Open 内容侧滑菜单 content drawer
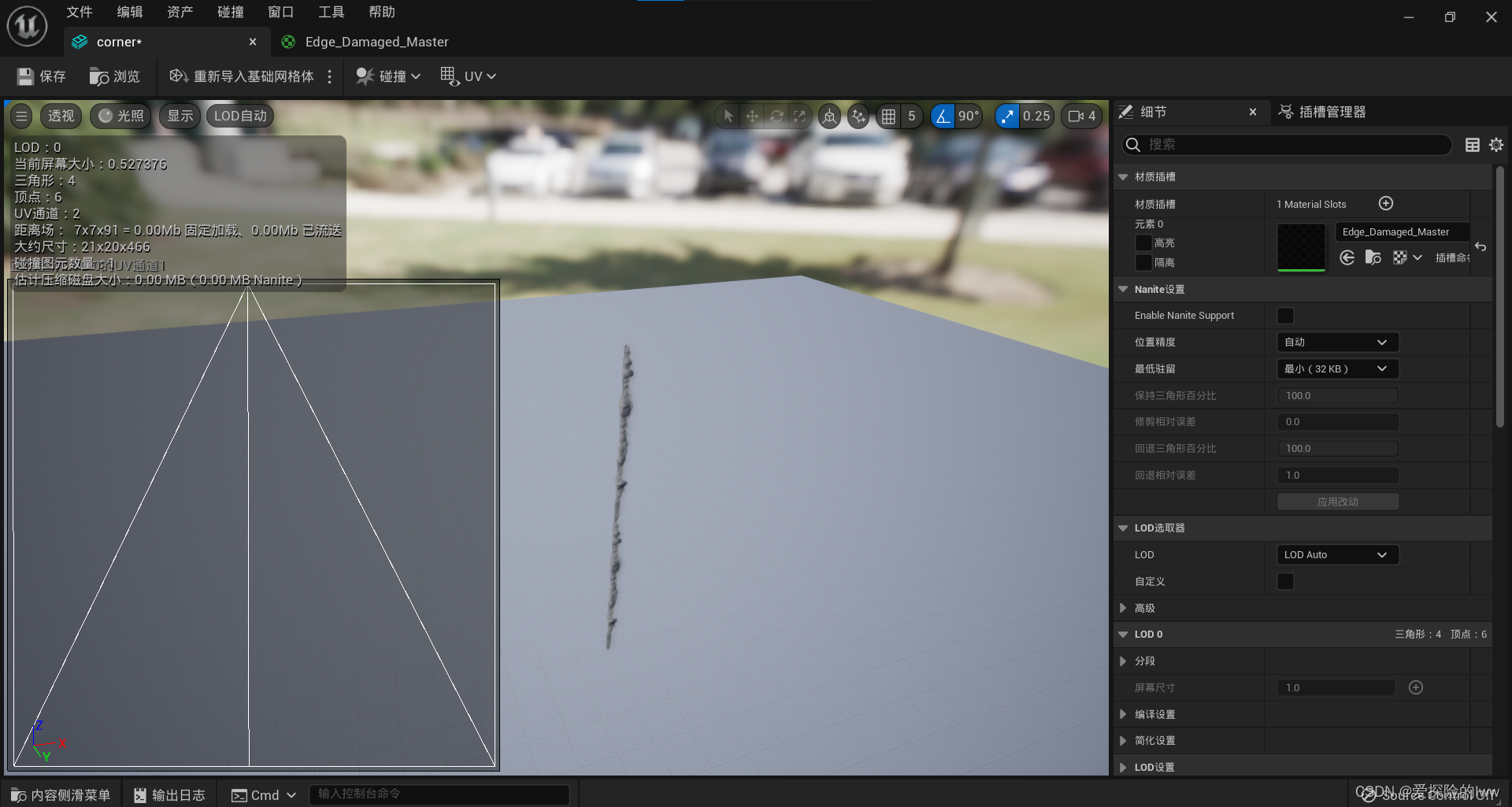 point(61,795)
